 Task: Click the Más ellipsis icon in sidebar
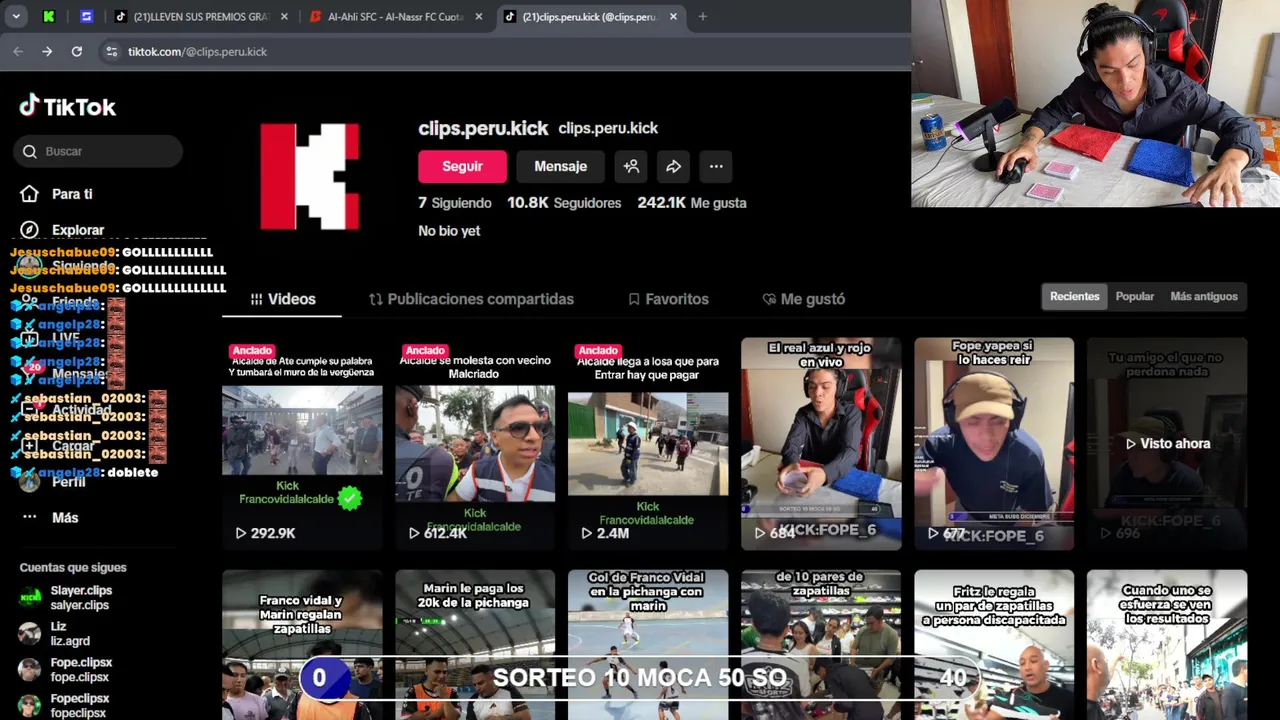click(x=30, y=517)
